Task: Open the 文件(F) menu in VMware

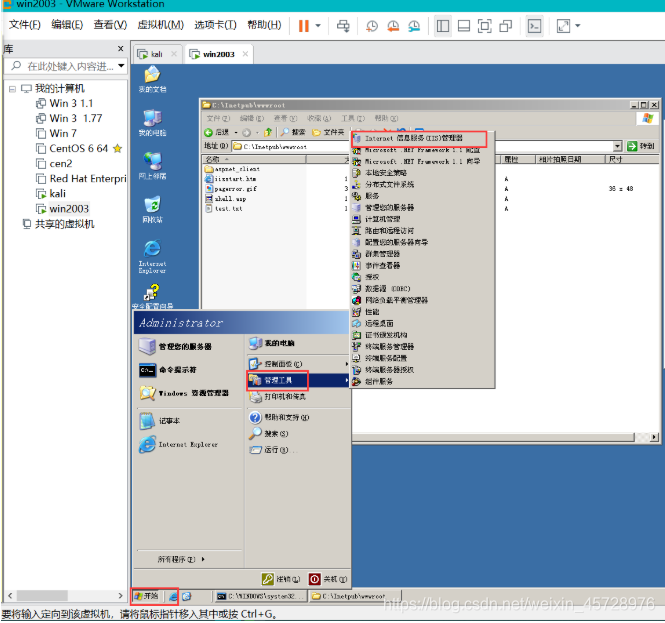Action: (x=25, y=25)
